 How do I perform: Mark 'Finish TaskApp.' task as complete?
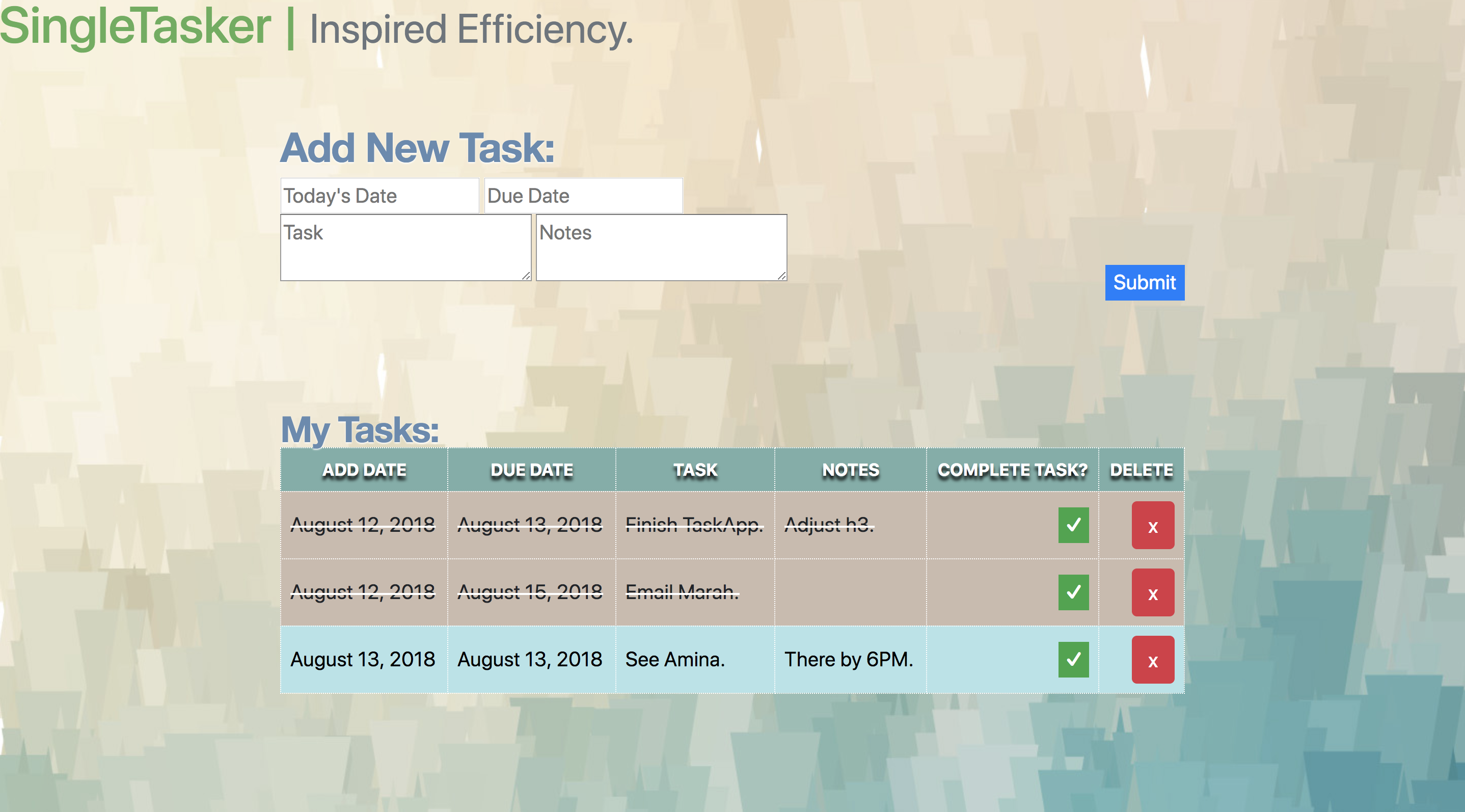click(x=1073, y=525)
